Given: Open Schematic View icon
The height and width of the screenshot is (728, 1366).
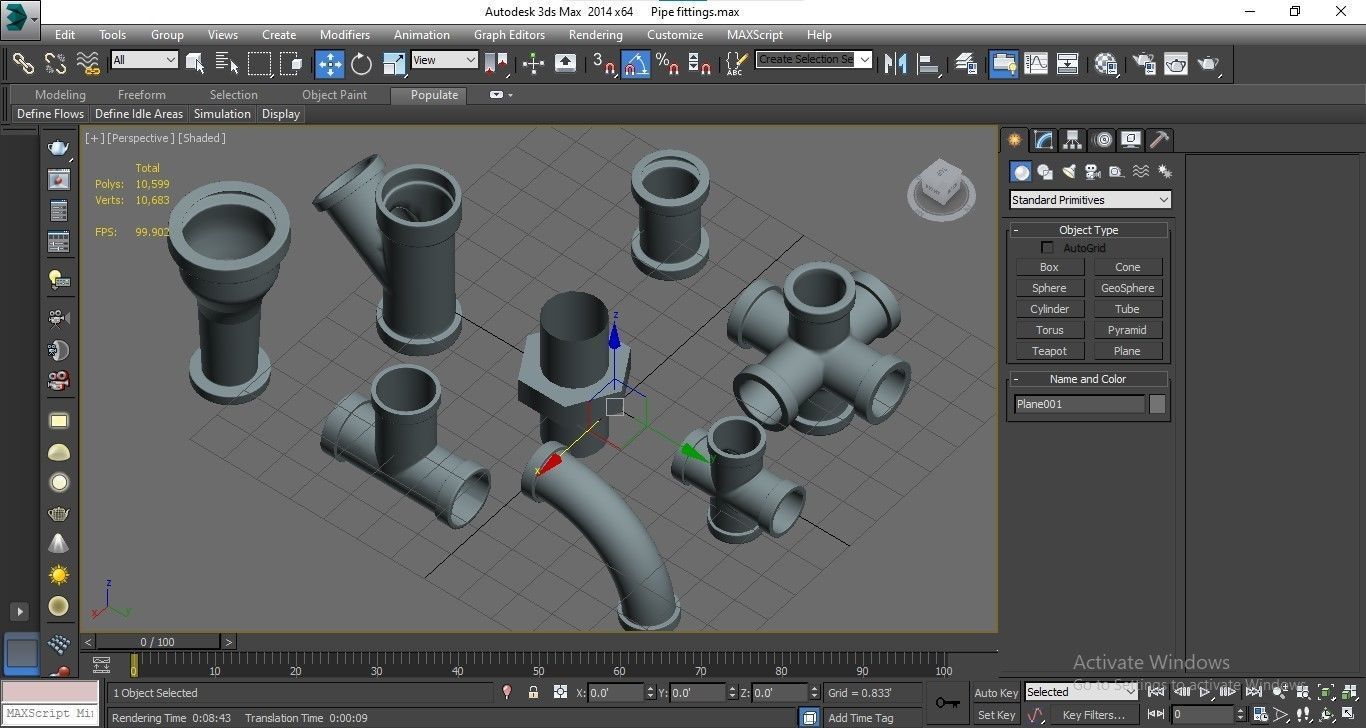Looking at the screenshot, I should click(x=1068, y=63).
